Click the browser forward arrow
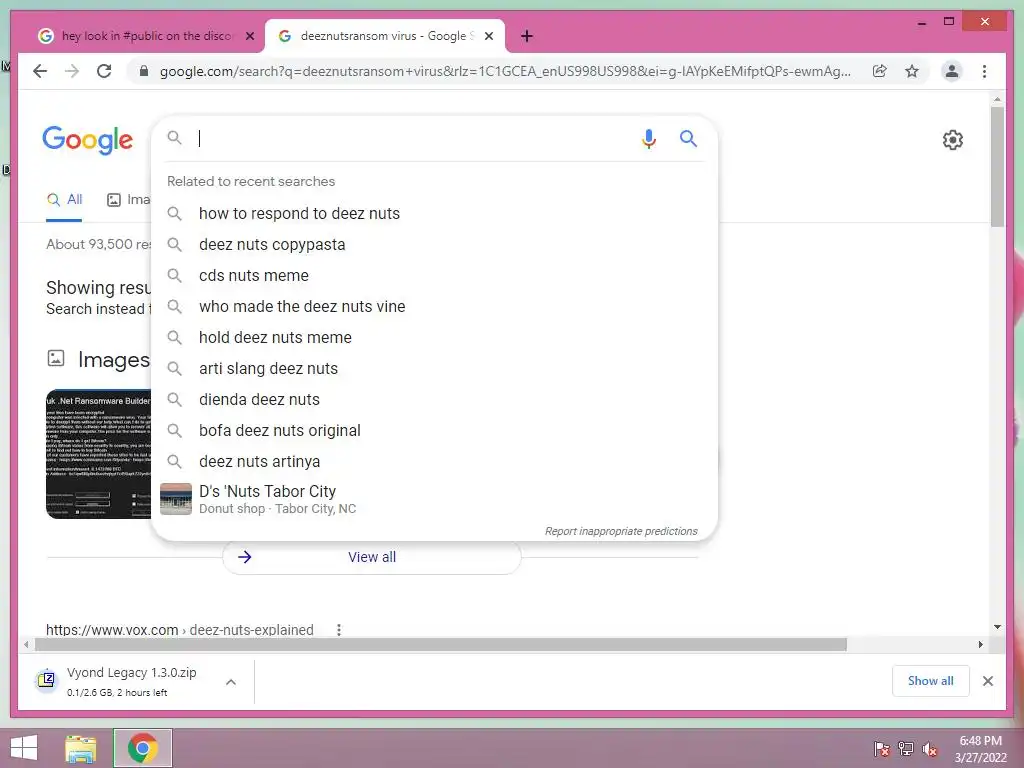The height and width of the screenshot is (768, 1024). tap(72, 71)
